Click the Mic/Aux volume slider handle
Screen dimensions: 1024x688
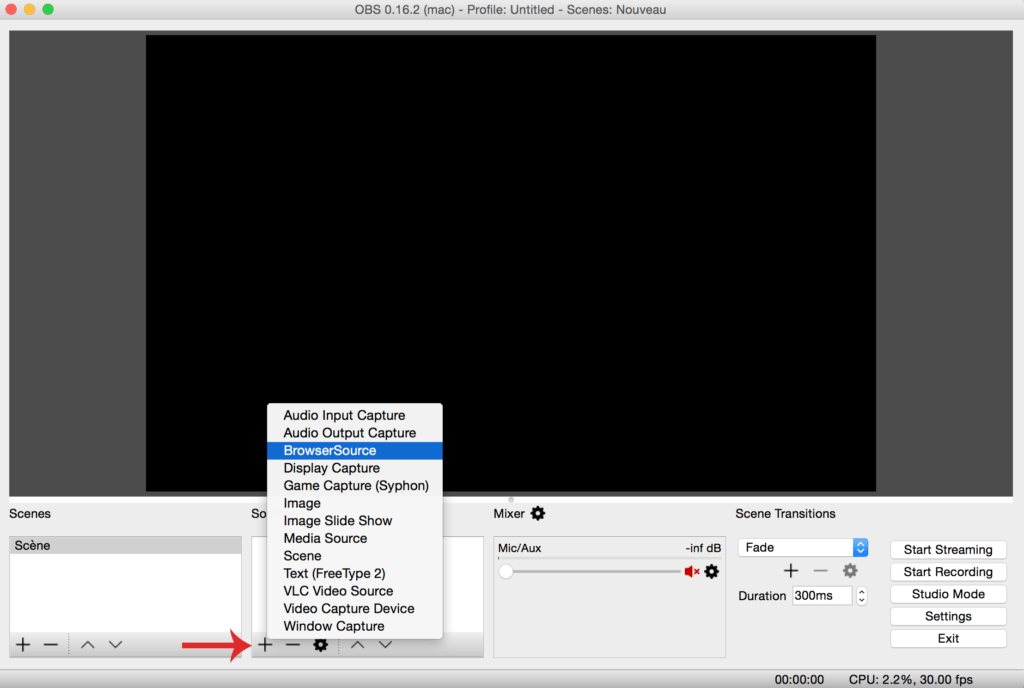tap(506, 571)
